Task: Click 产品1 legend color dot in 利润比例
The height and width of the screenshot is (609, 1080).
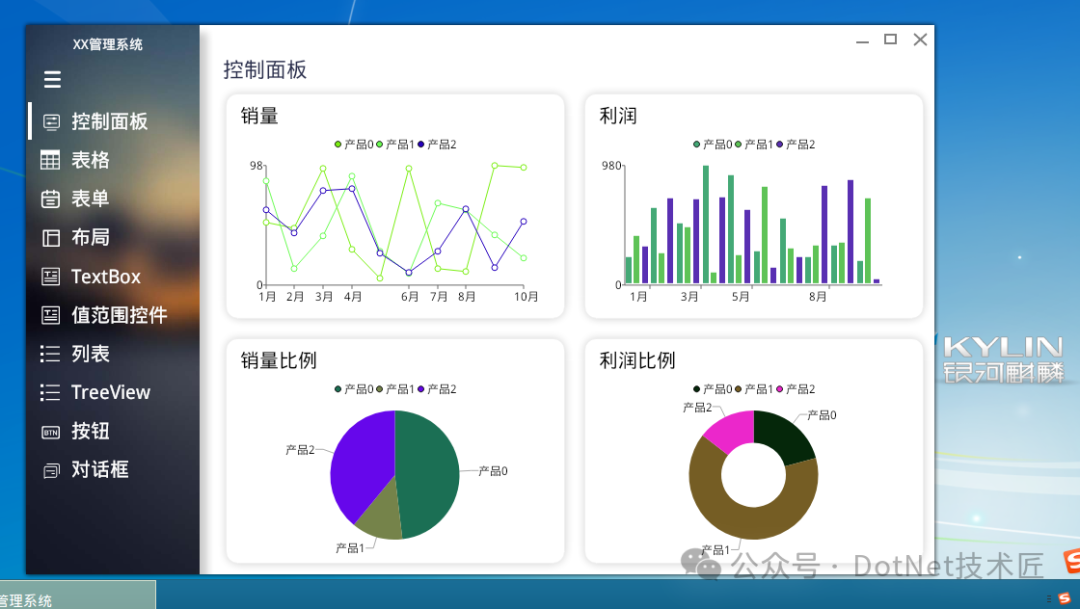Action: click(x=739, y=389)
